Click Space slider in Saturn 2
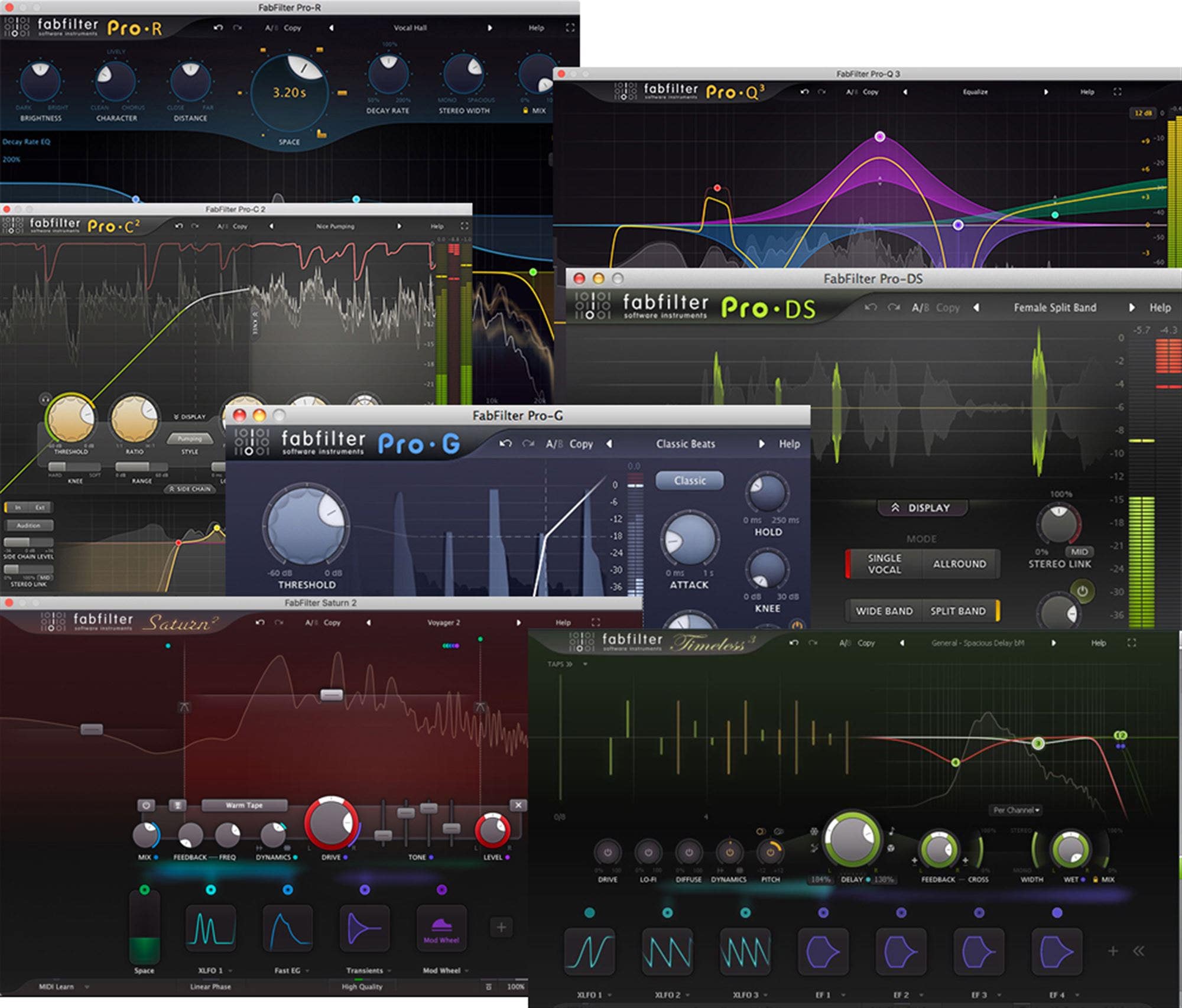This screenshot has width=1182, height=1008. click(144, 928)
